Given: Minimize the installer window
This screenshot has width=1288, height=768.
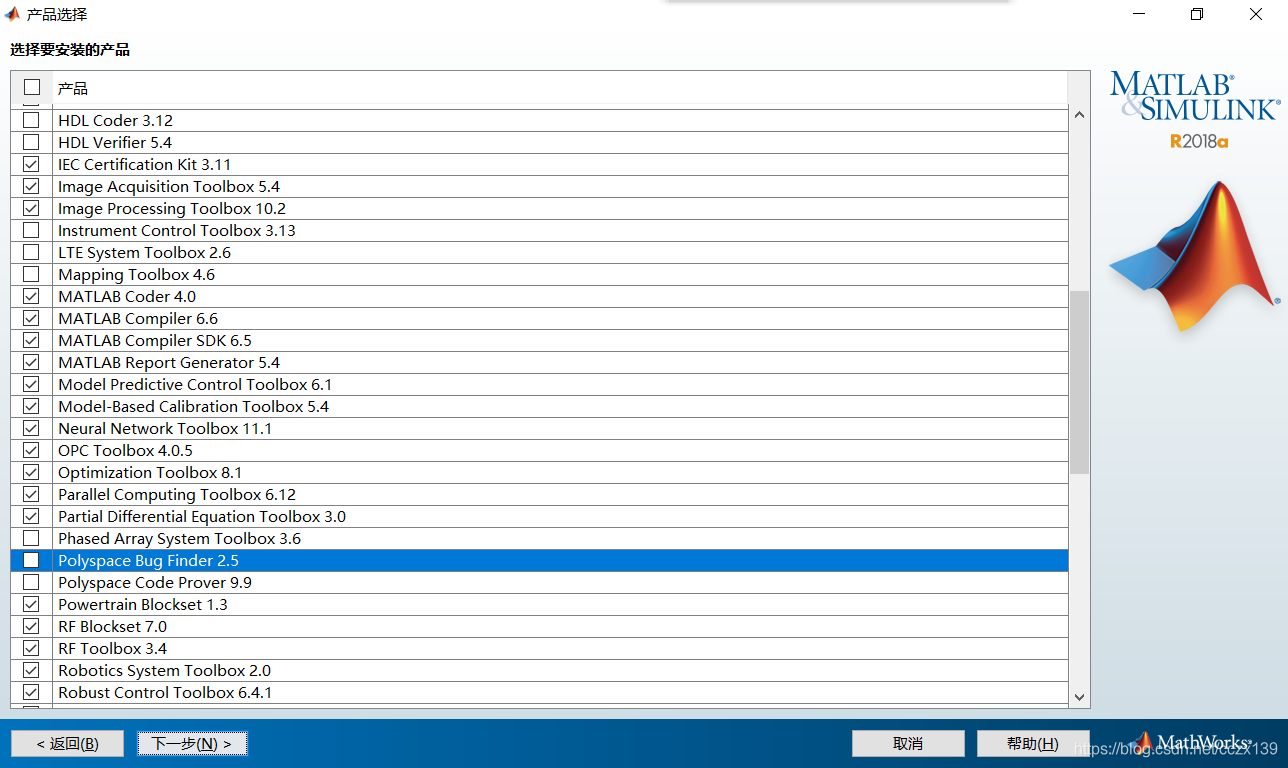Looking at the screenshot, I should coord(1139,14).
